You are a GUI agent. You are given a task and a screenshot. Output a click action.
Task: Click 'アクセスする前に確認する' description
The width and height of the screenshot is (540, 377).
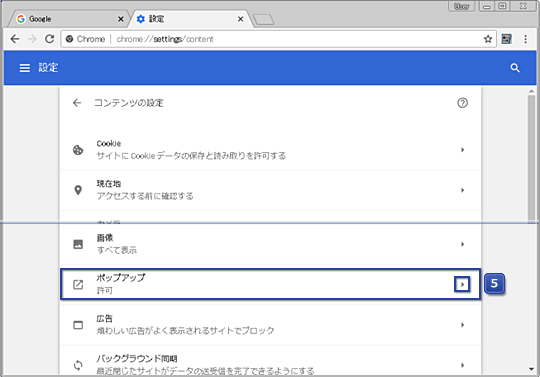tap(145, 196)
